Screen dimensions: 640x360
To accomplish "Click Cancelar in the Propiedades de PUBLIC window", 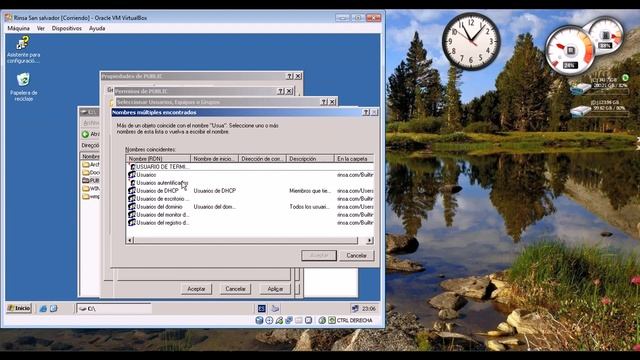I will click(236, 289).
